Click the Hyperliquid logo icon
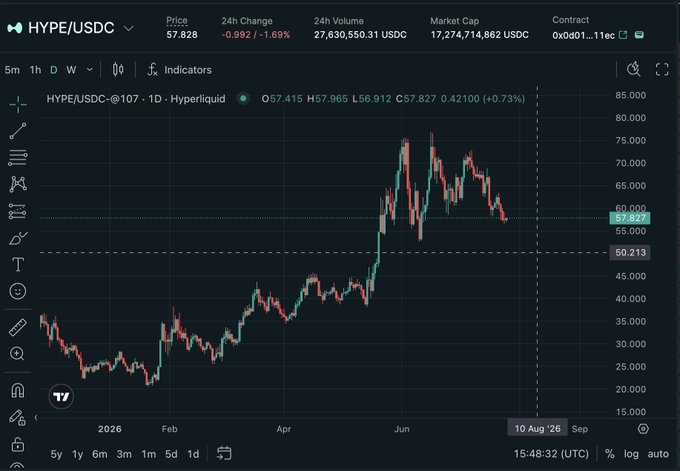680x471 pixels. 15,28
